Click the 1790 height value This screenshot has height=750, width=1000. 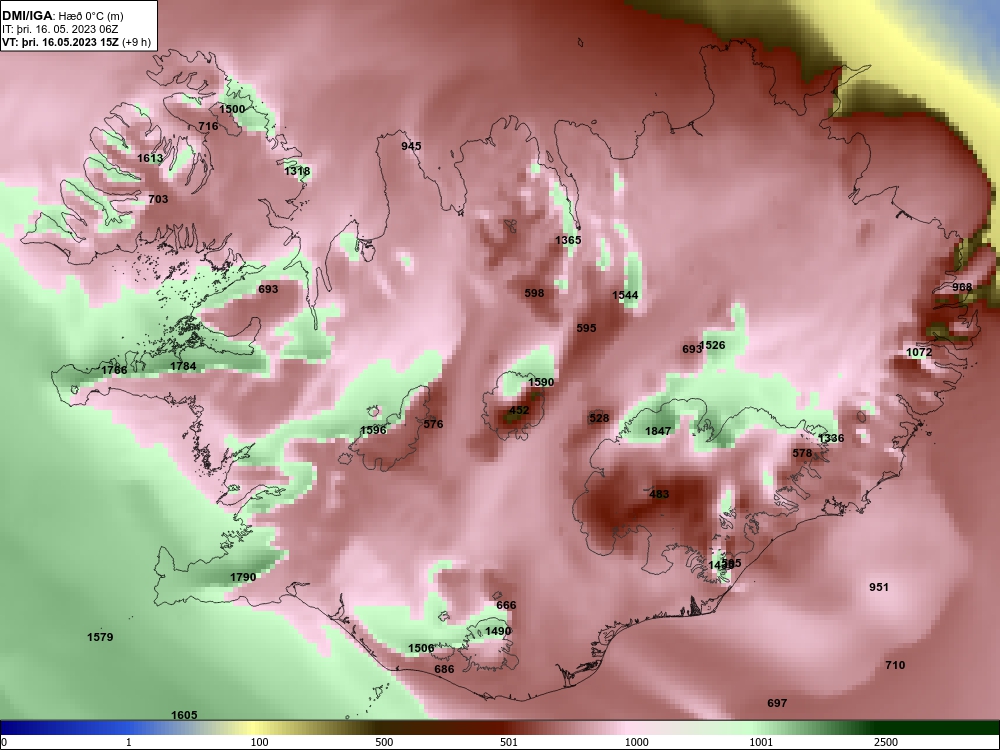[x=243, y=578]
